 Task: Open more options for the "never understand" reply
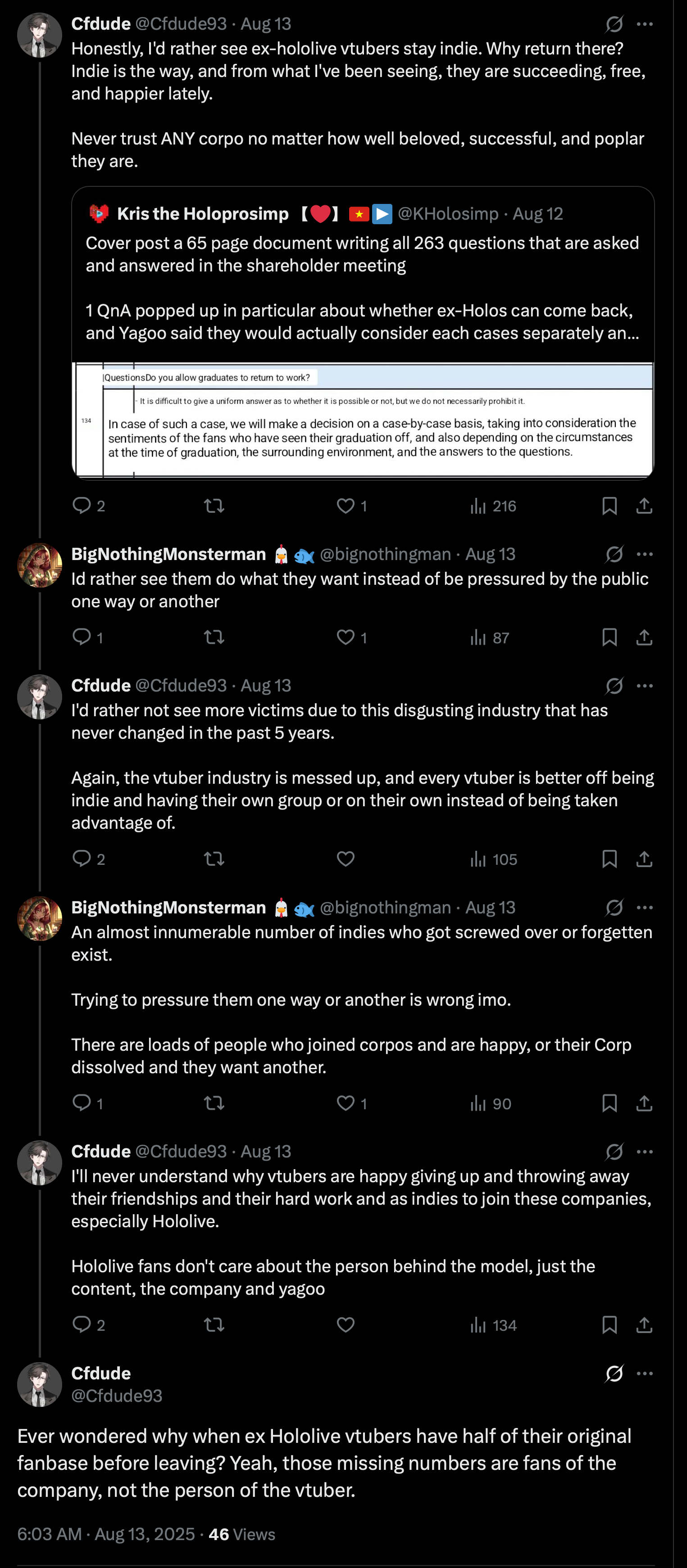pos(644,1151)
